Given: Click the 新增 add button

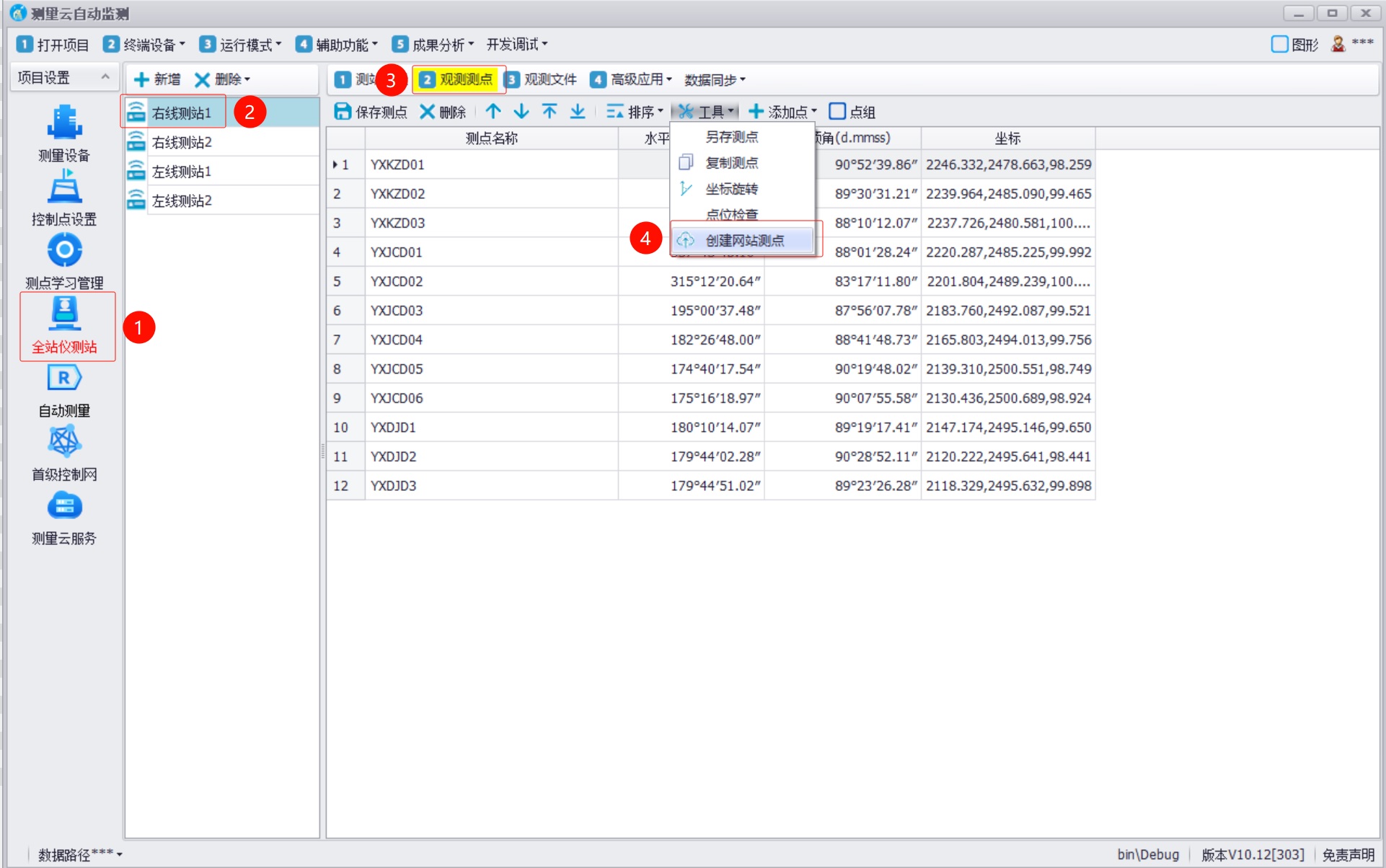Looking at the screenshot, I should (158, 79).
